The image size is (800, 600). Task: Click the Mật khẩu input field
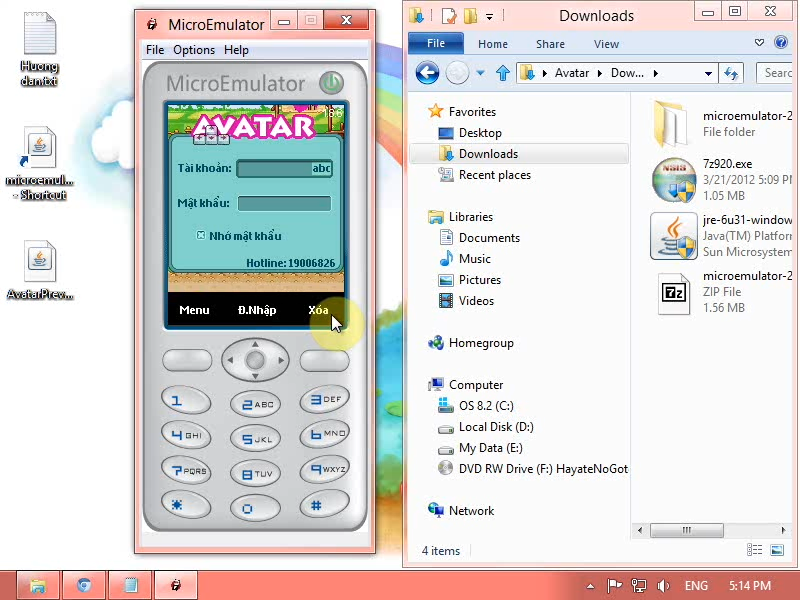coord(284,203)
